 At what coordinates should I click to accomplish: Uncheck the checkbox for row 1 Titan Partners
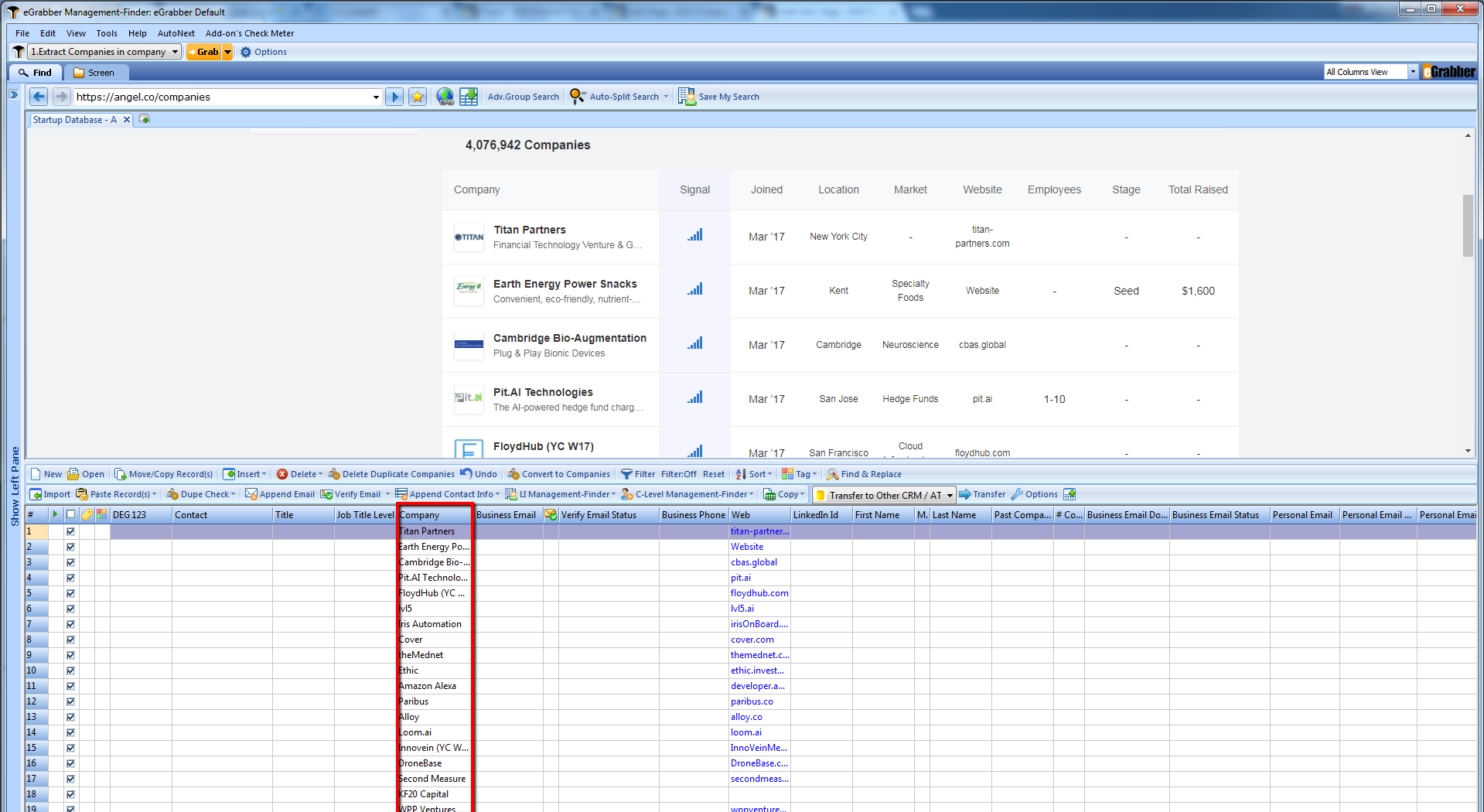(x=70, y=531)
